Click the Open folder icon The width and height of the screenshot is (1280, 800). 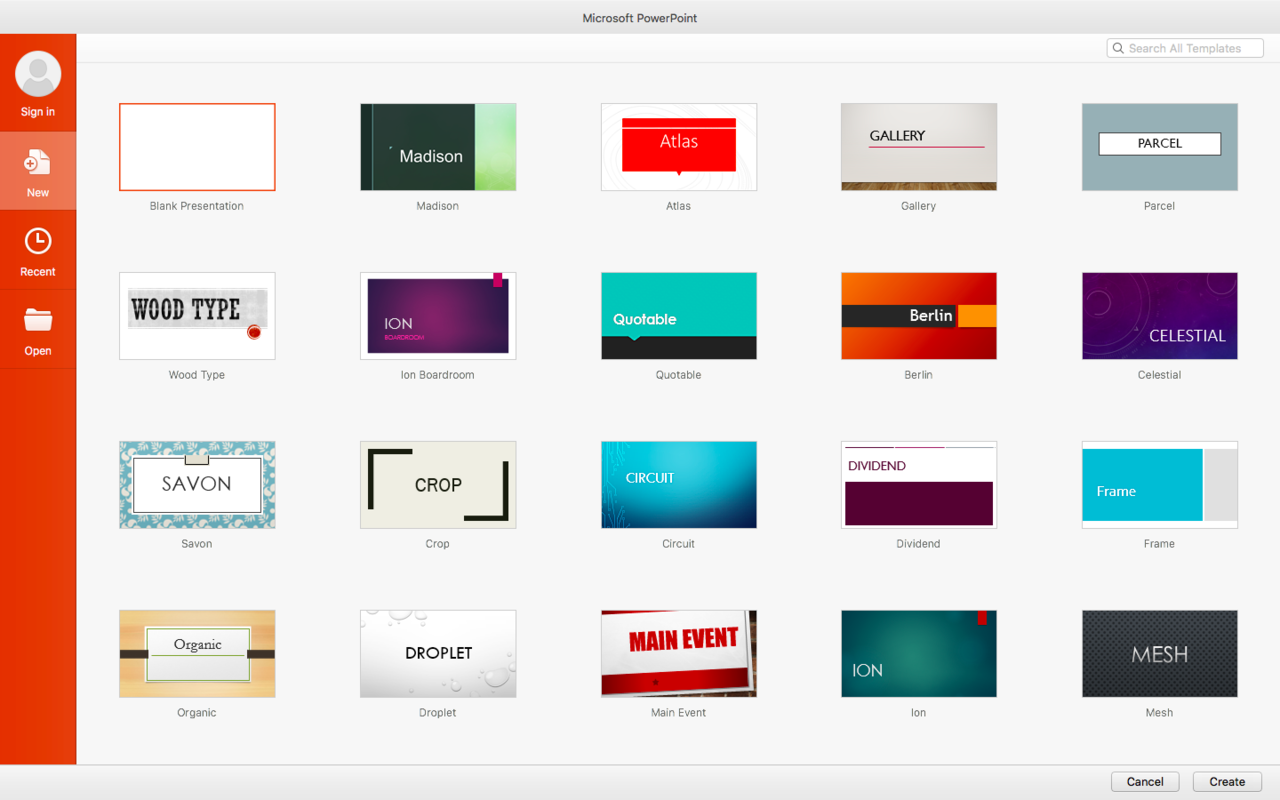coord(38,320)
